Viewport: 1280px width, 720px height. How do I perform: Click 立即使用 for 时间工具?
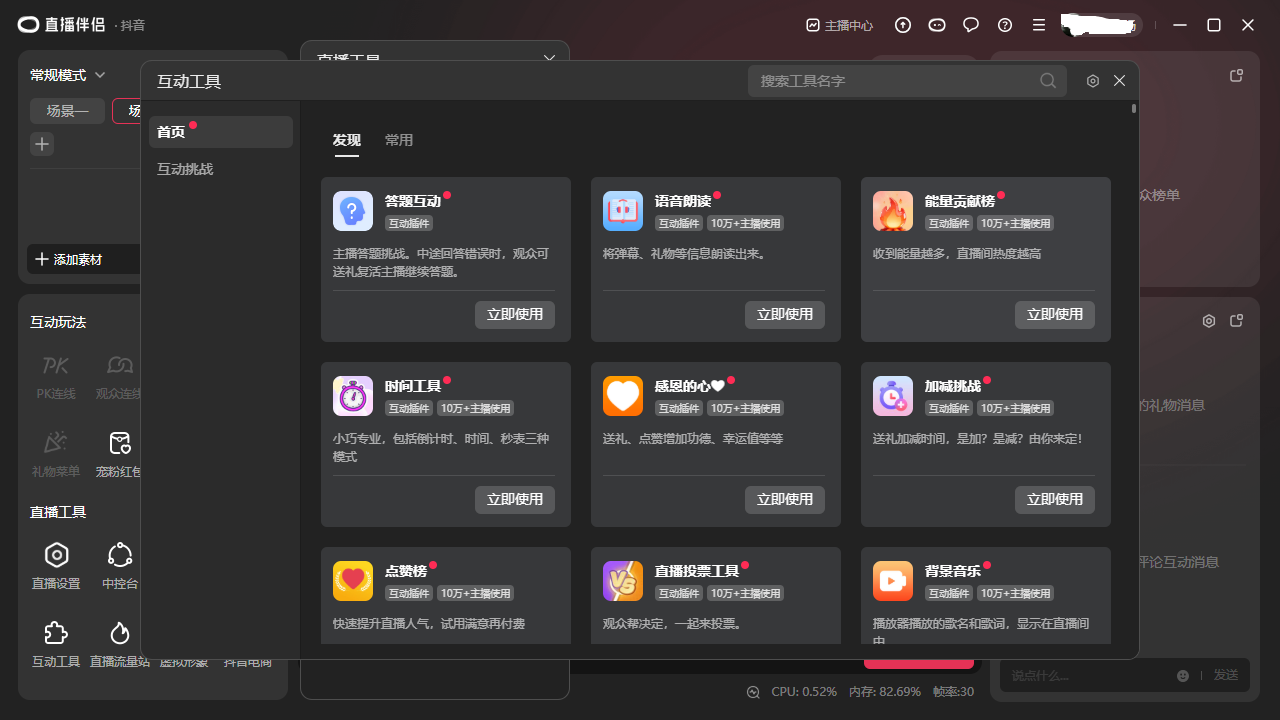pos(515,499)
